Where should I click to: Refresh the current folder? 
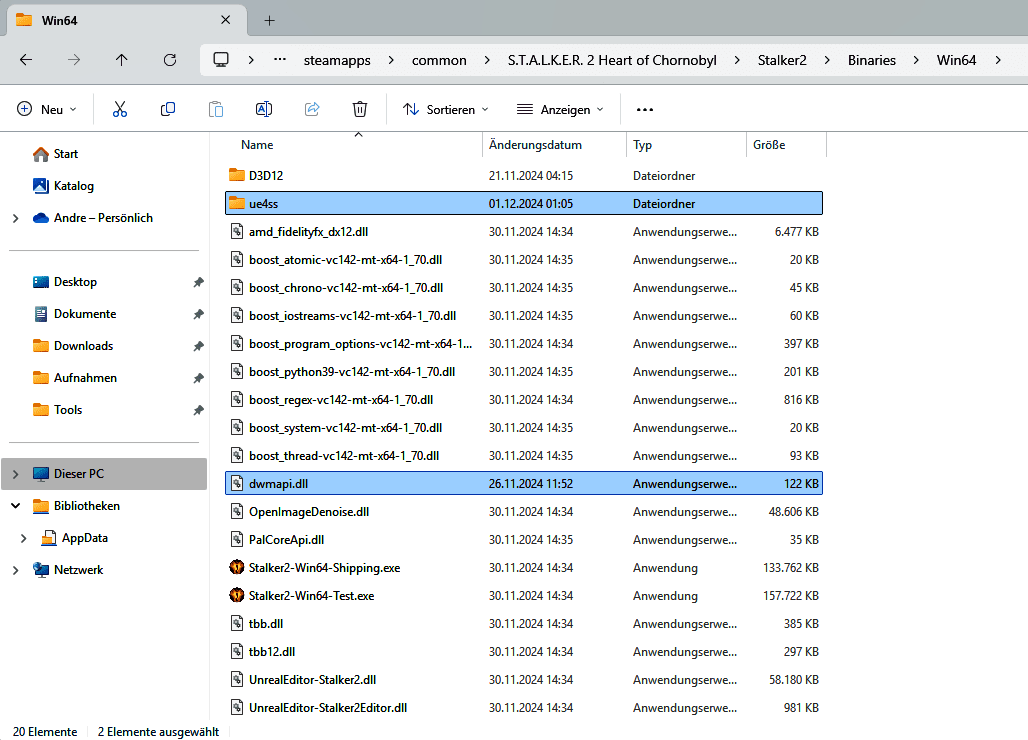click(170, 60)
